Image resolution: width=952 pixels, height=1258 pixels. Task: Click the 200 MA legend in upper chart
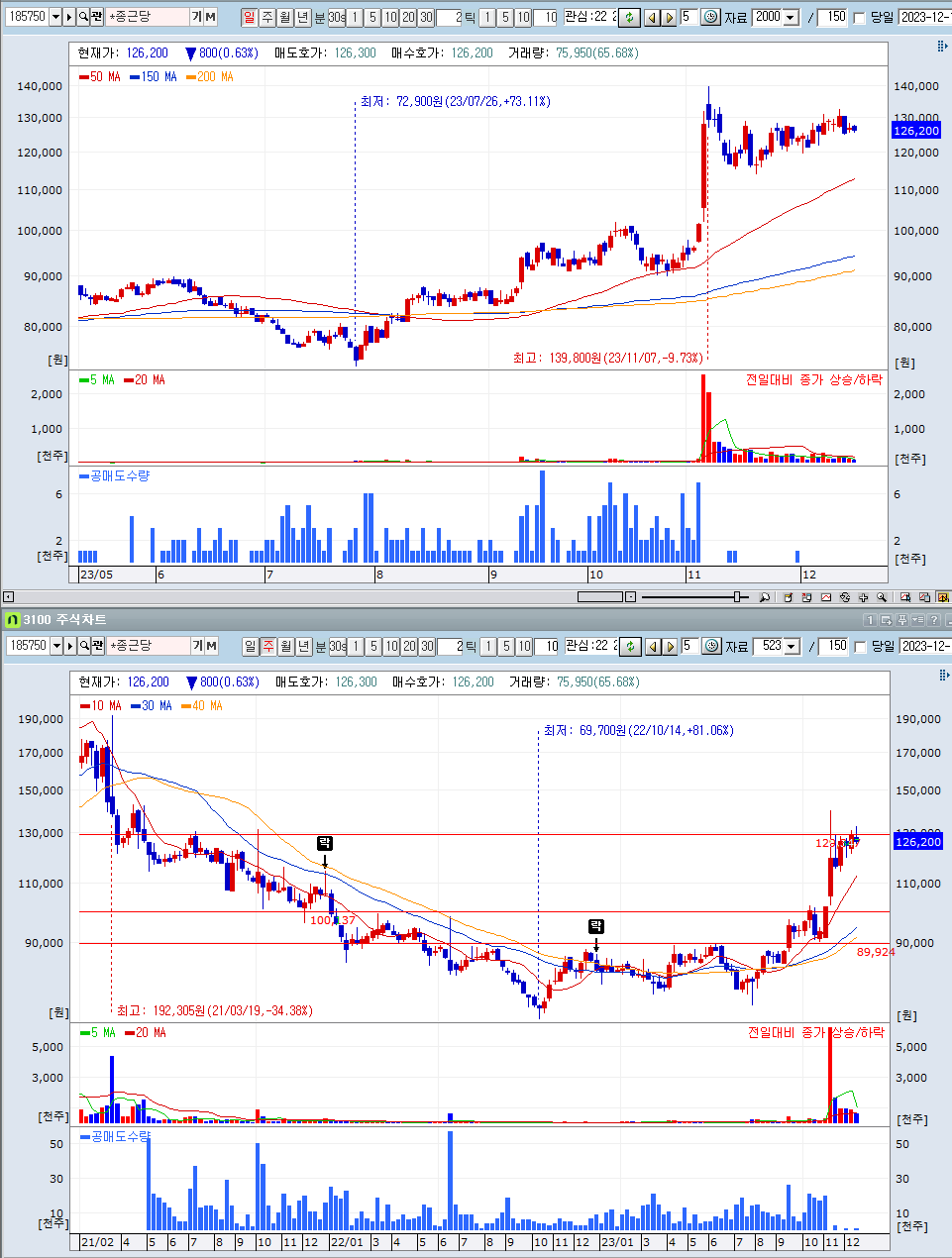tap(210, 76)
